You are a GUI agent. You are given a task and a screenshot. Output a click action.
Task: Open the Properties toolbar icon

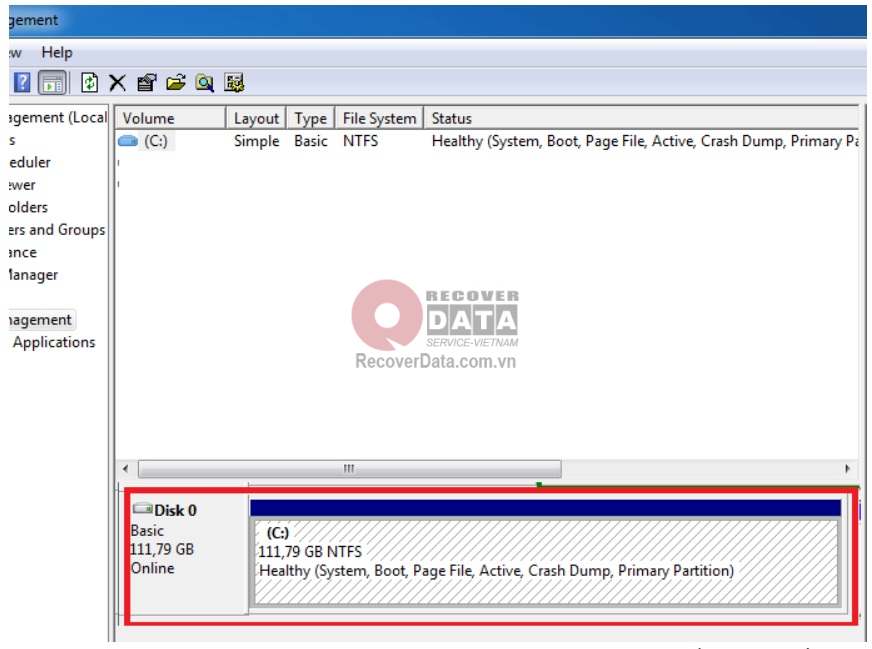(x=147, y=83)
